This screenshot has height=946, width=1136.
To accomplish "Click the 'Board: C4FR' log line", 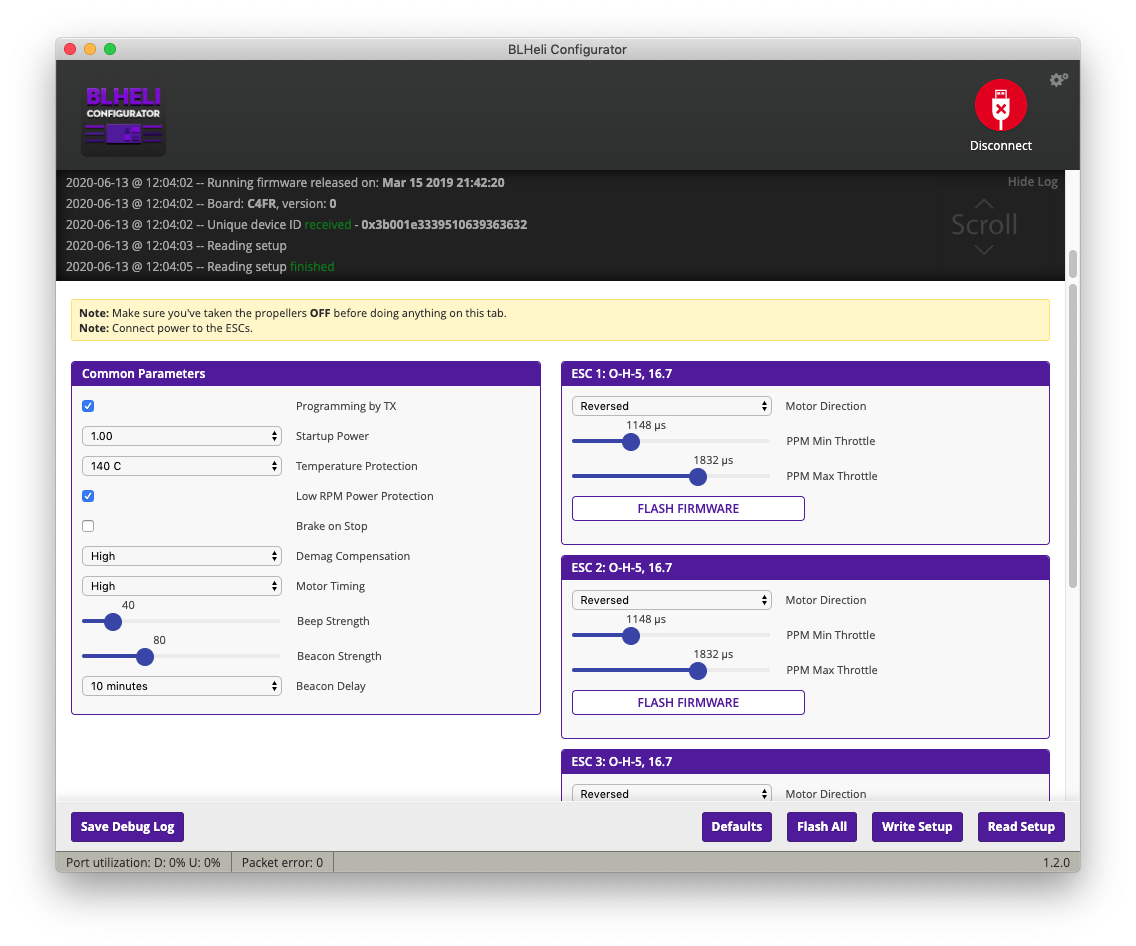I will [201, 204].
